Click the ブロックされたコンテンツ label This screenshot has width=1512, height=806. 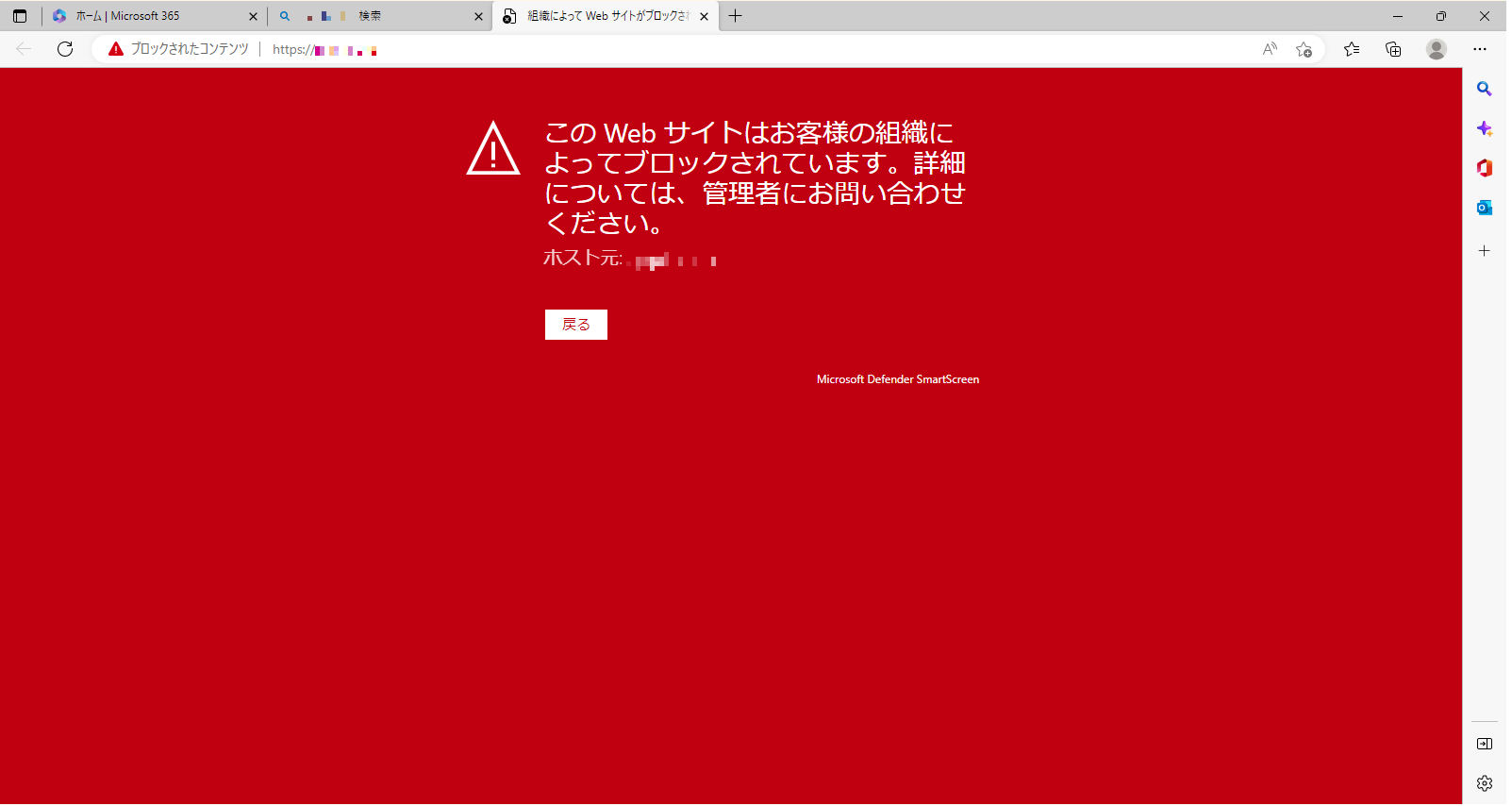(x=190, y=49)
